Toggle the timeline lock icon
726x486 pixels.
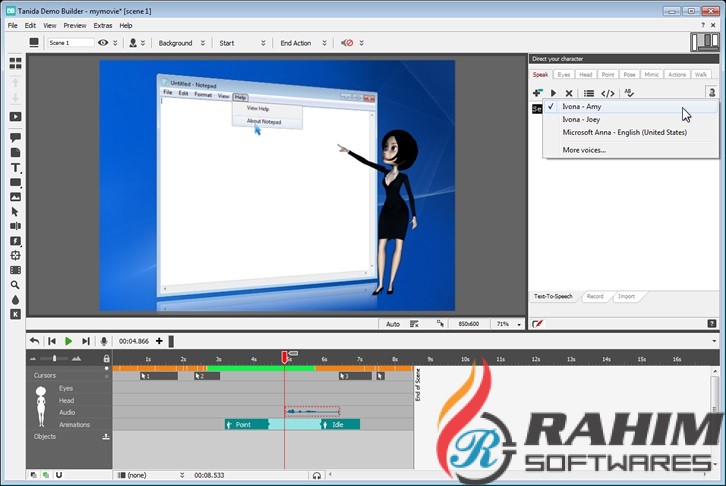click(x=106, y=358)
